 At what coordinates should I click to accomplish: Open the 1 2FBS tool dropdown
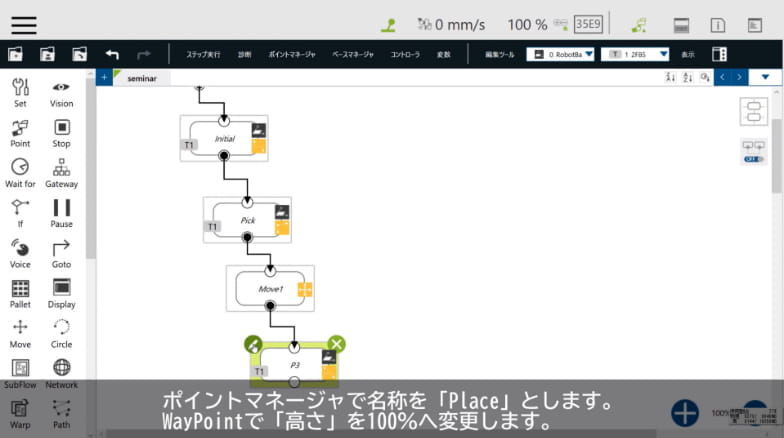pos(634,54)
